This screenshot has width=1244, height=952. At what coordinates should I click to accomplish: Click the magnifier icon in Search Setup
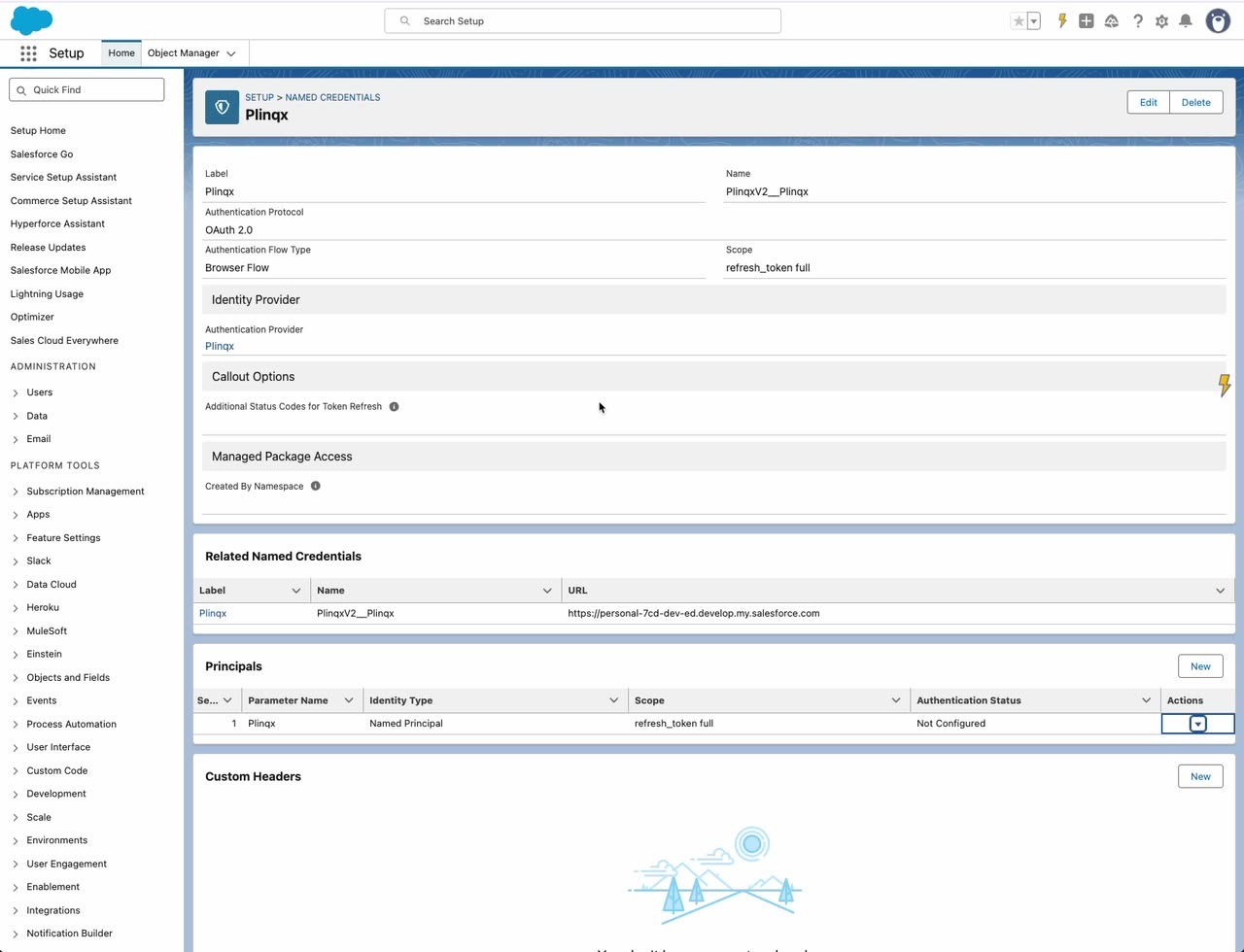[405, 20]
